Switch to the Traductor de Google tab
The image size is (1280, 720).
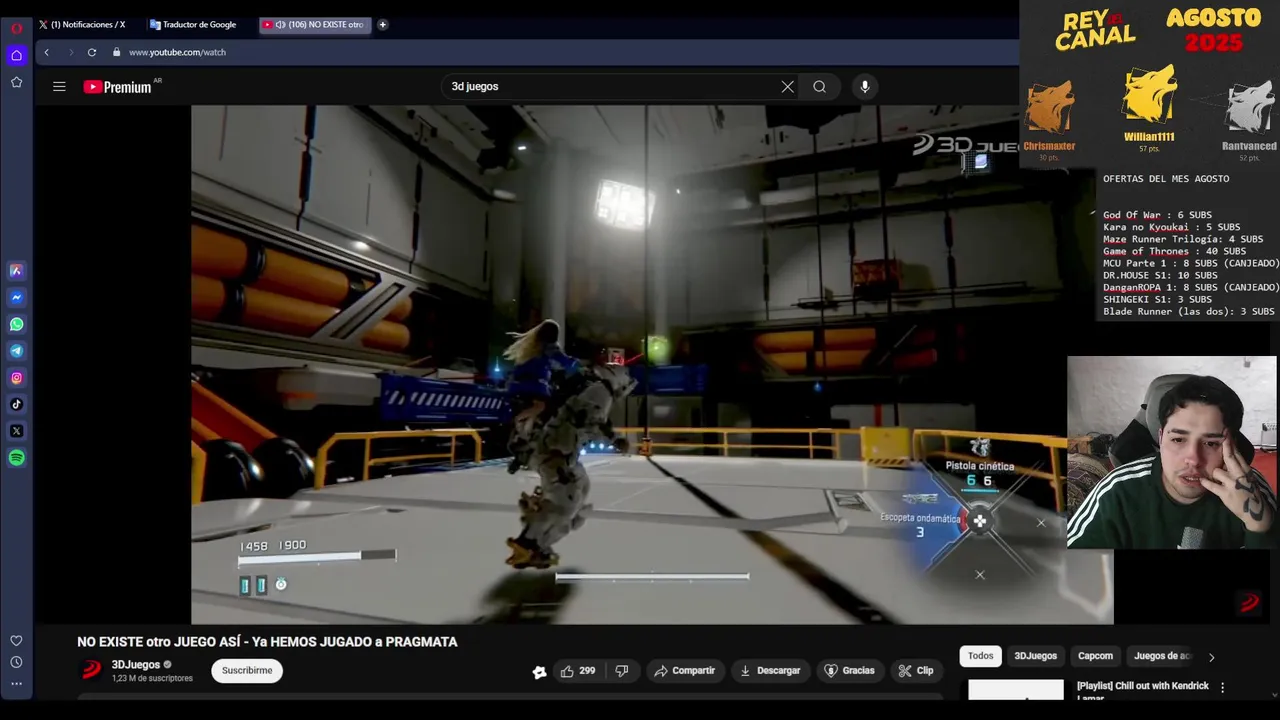coord(198,25)
